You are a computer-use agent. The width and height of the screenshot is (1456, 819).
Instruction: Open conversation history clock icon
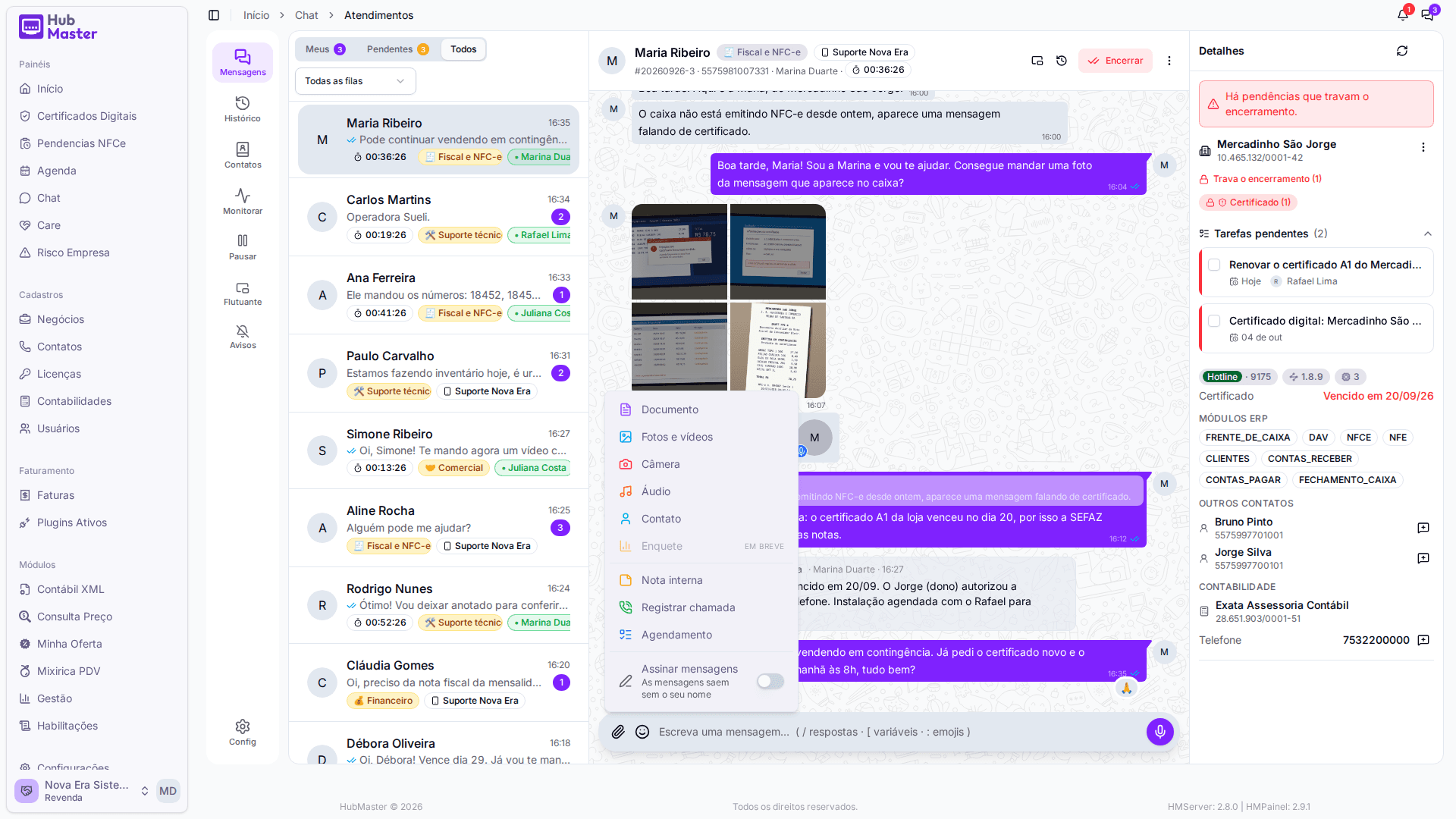[1062, 61]
